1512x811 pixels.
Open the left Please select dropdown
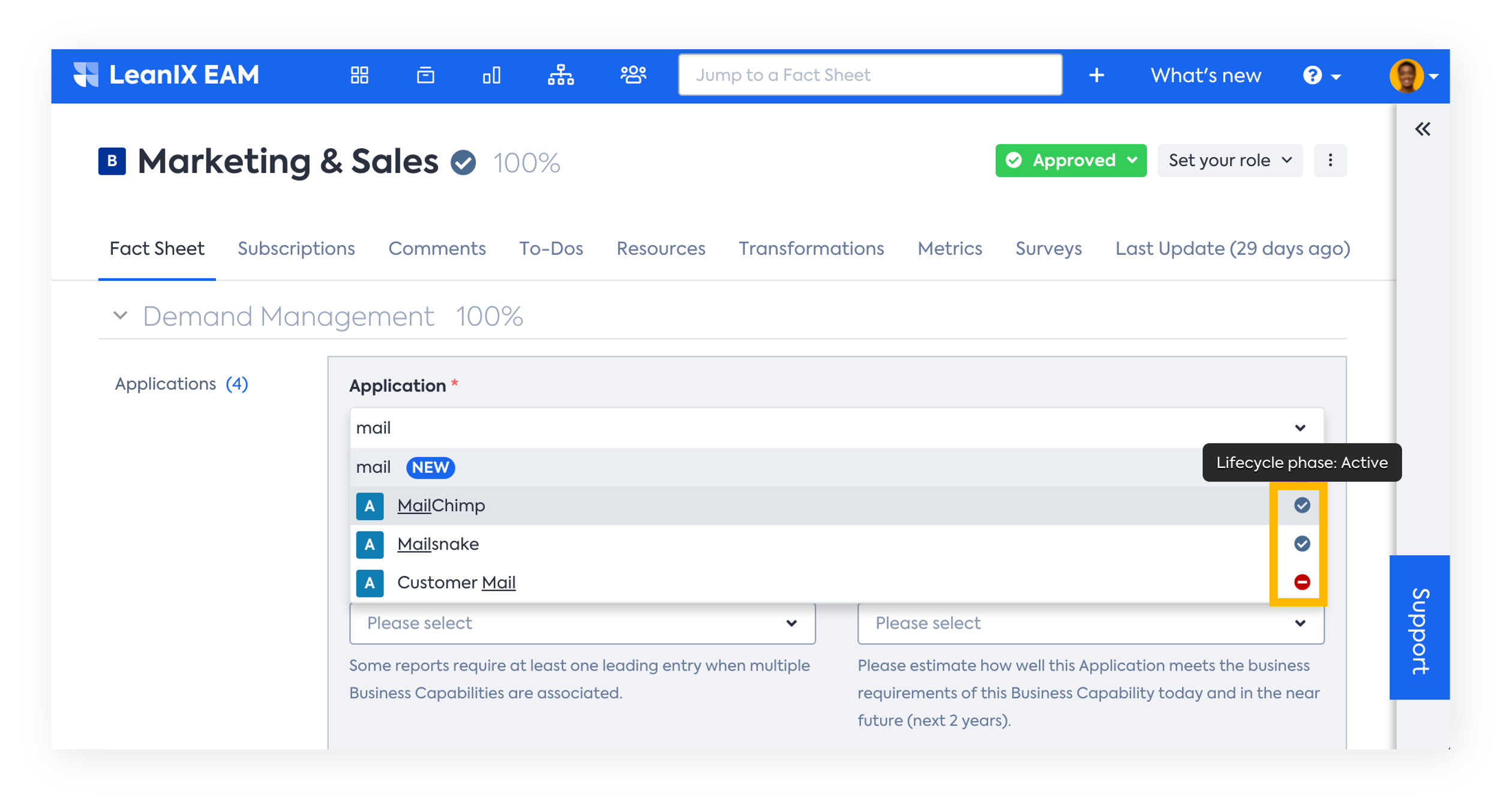[582, 623]
